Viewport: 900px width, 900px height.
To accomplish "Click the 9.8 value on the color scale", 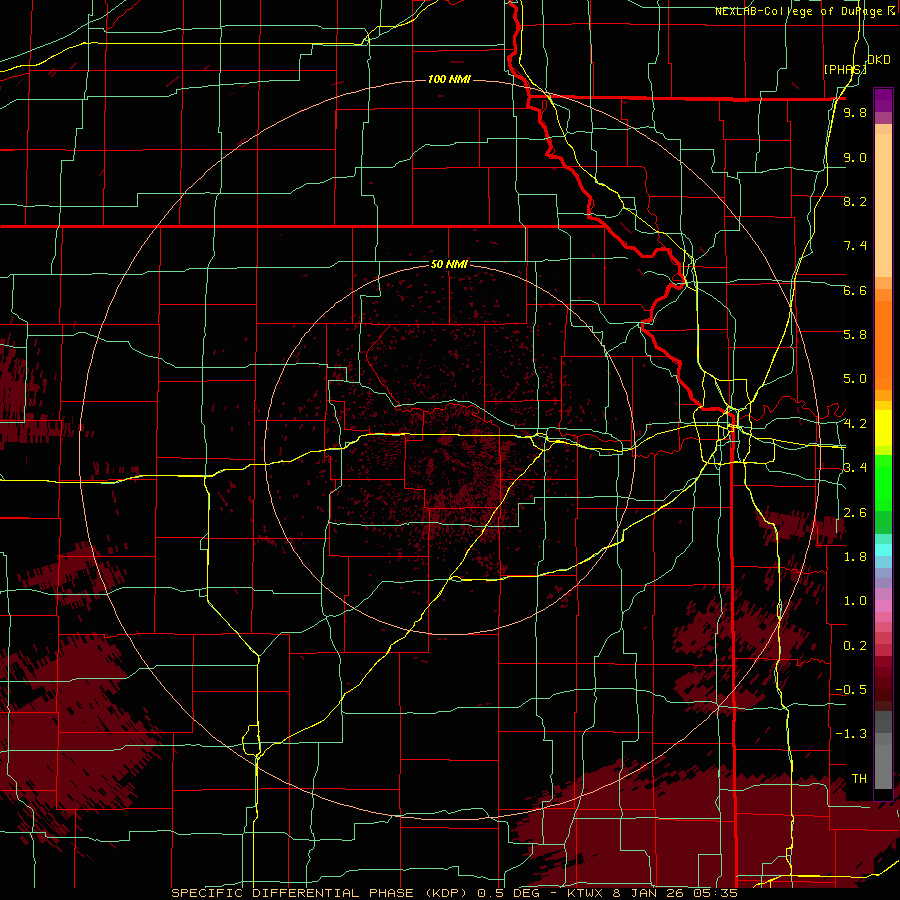I will 855,112.
